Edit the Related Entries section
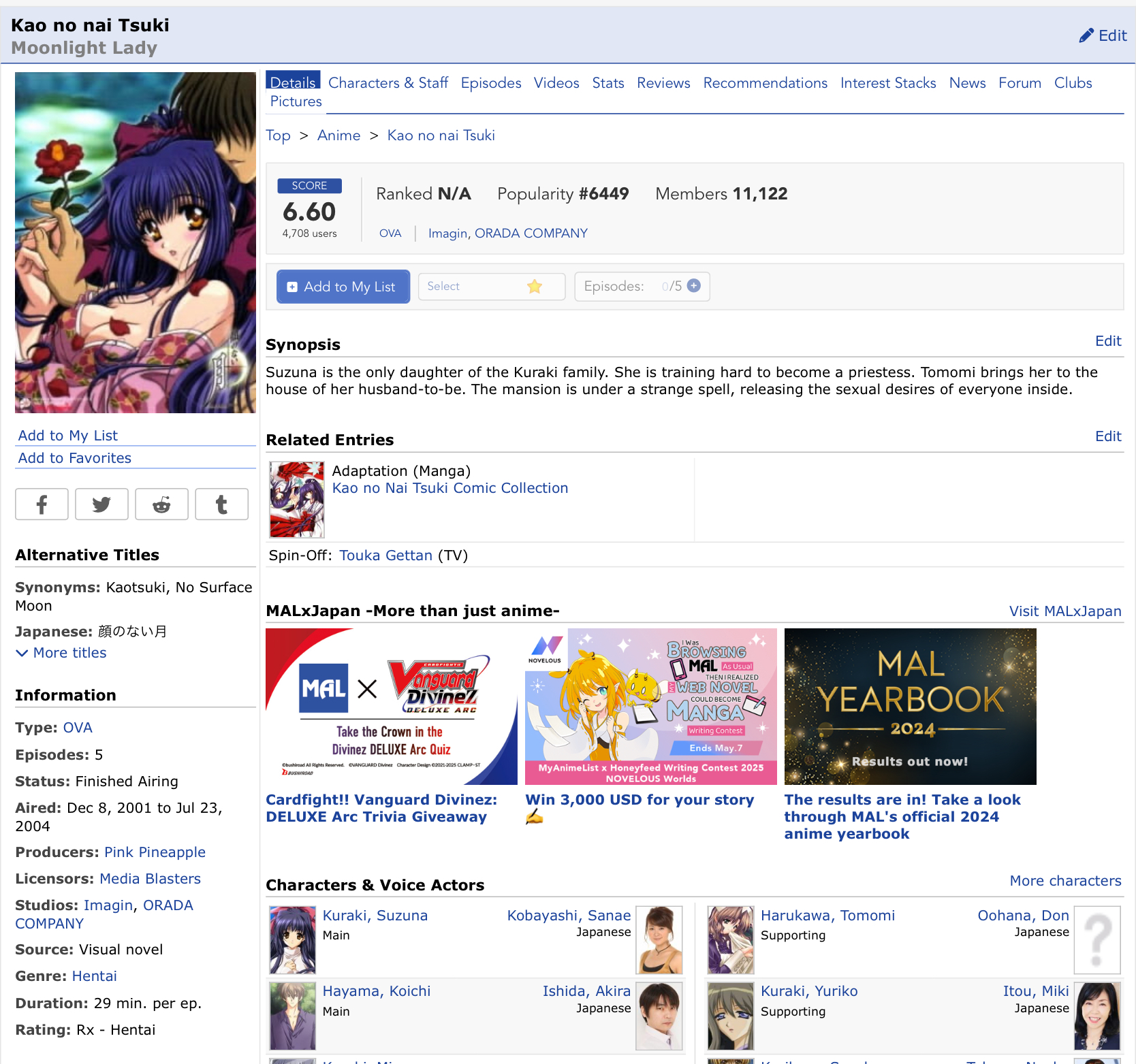Viewport: 1136px width, 1064px height. 1108,436
